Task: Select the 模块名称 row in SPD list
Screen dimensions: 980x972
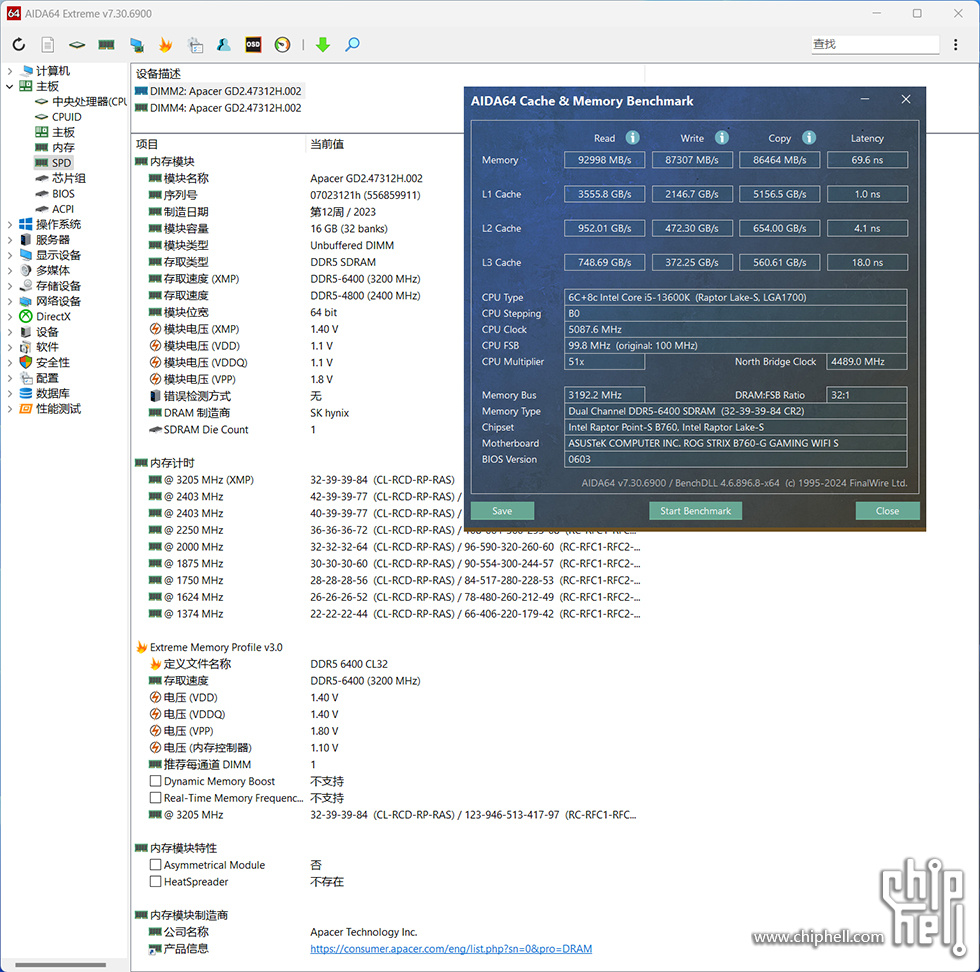Action: coord(285,179)
